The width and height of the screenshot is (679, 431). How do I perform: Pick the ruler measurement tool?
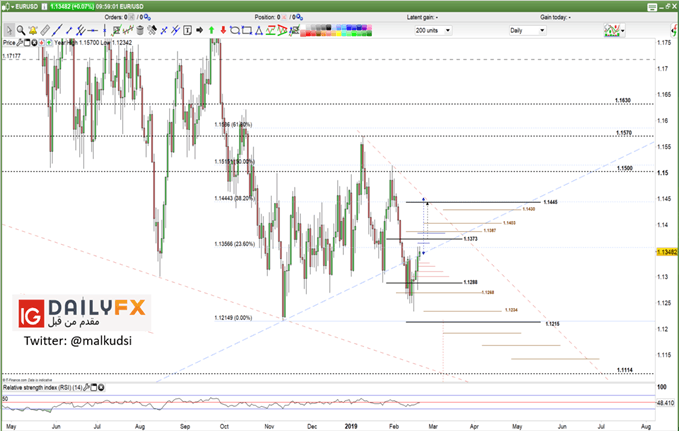[45, 30]
